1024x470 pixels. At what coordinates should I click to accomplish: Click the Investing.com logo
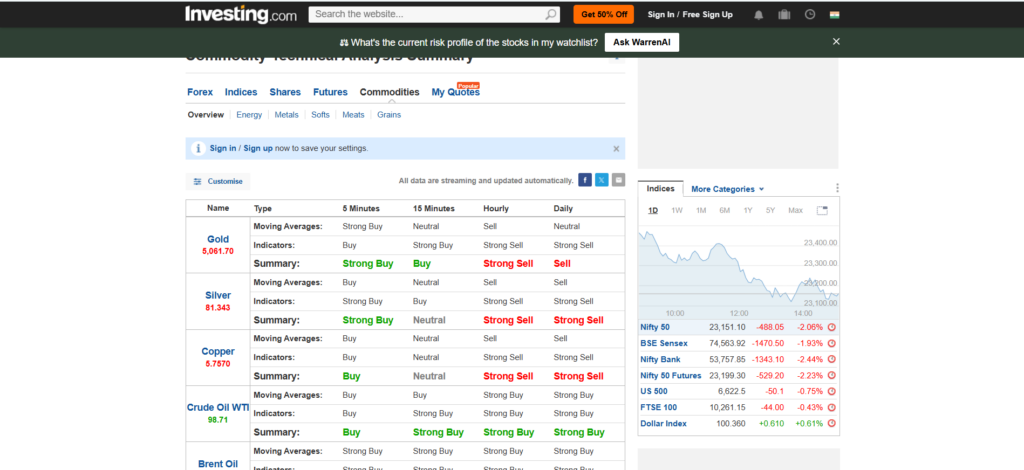click(241, 14)
